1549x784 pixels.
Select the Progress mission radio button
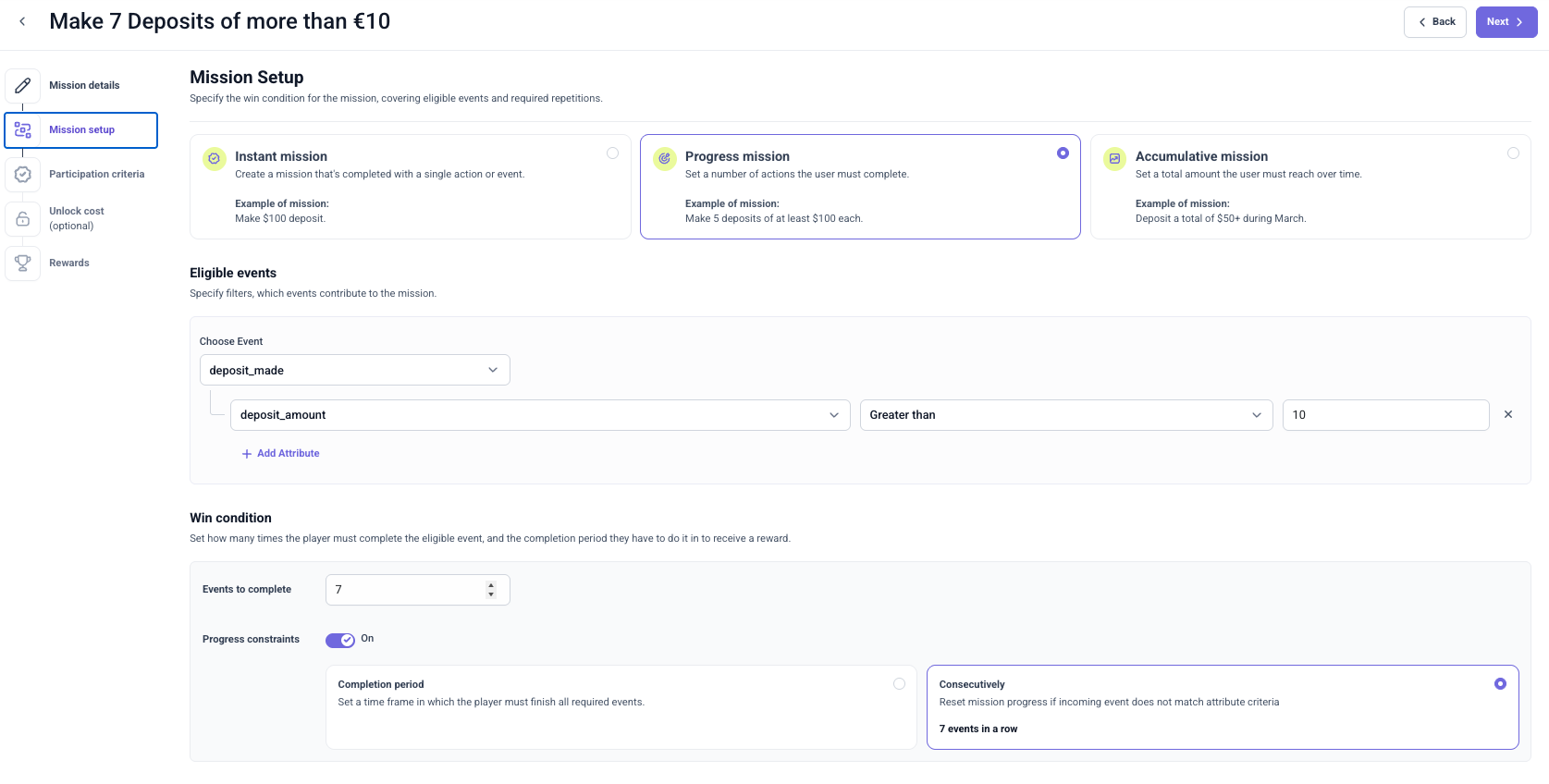1063,153
